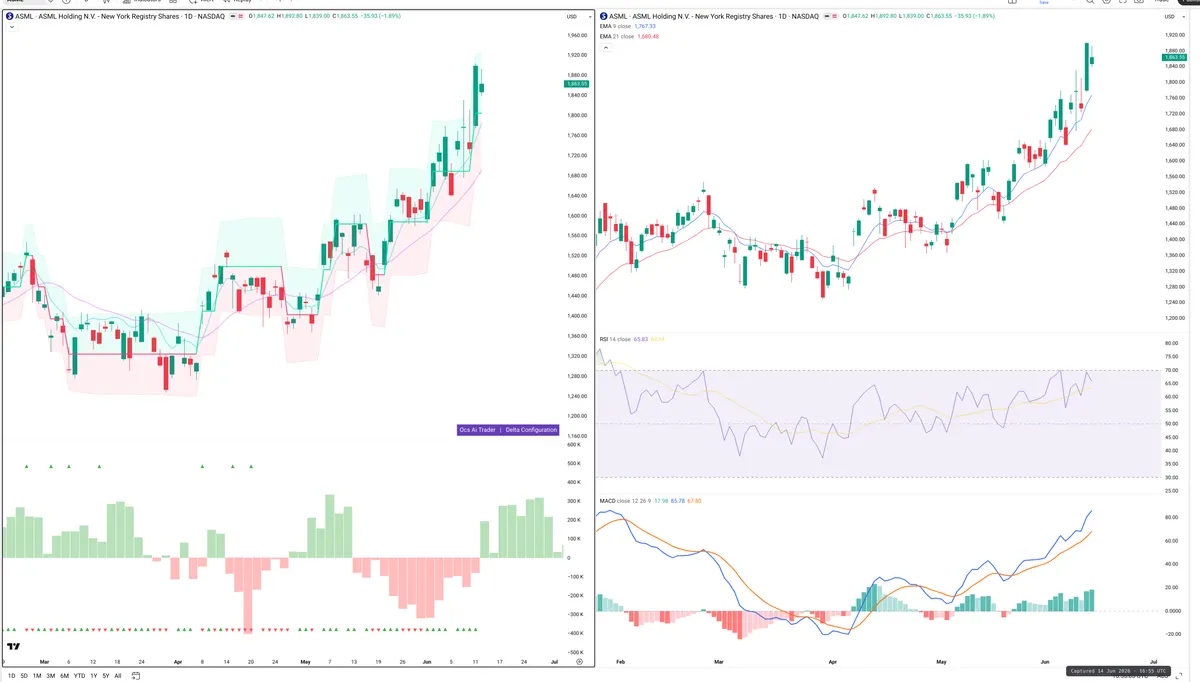Click the MACD histogram value 17.98
The width and height of the screenshot is (1200, 682).
[661, 501]
